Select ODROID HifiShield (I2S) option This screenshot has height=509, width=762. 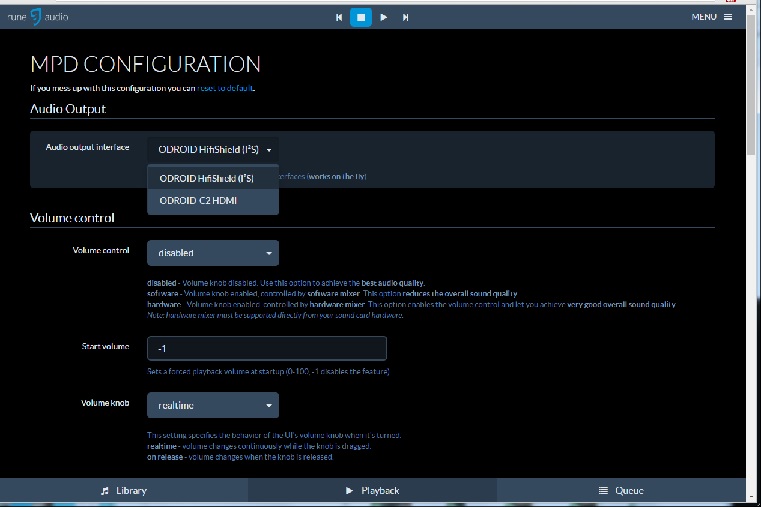click(x=213, y=178)
